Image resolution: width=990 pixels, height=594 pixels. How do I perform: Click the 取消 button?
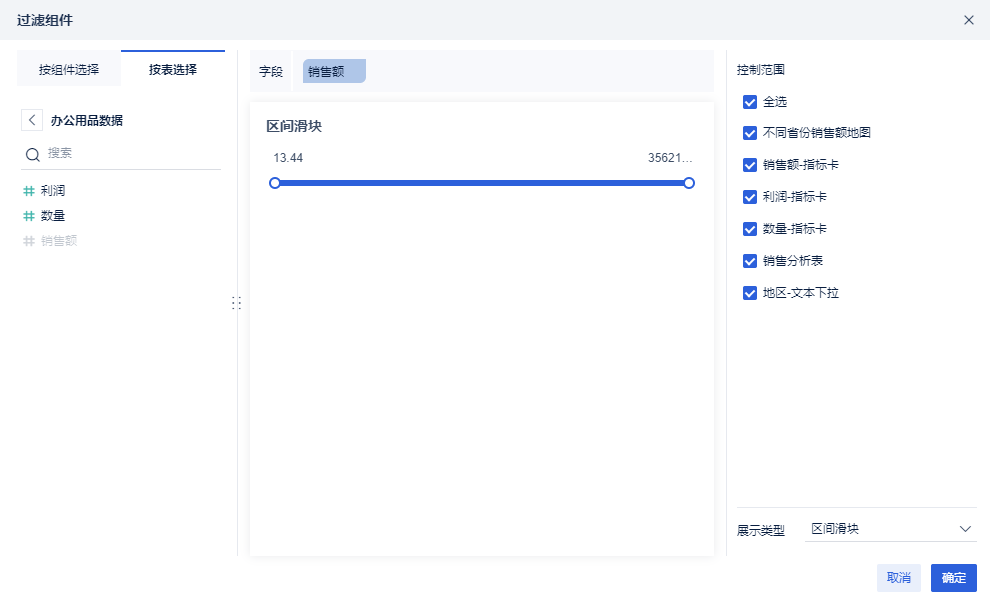[898, 578]
